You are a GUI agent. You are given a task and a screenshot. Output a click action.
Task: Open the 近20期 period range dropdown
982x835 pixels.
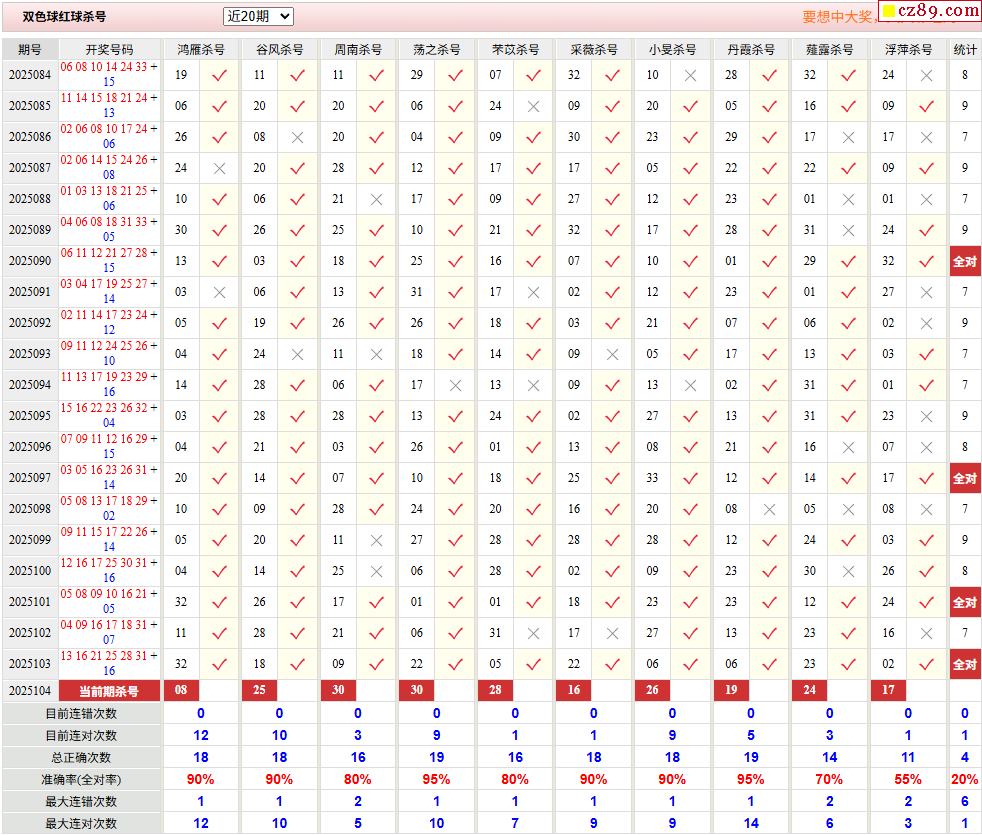tap(258, 16)
